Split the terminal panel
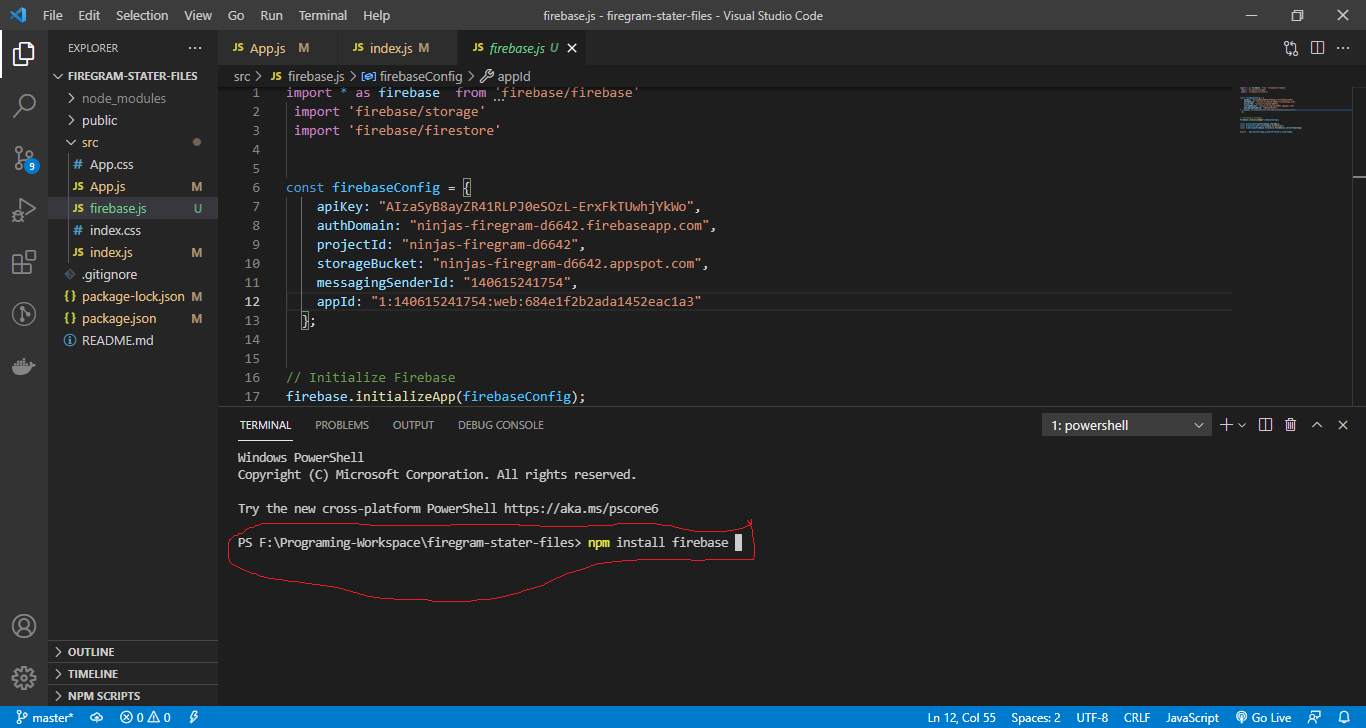Screen dimensions: 1366x728 (x=1265, y=425)
